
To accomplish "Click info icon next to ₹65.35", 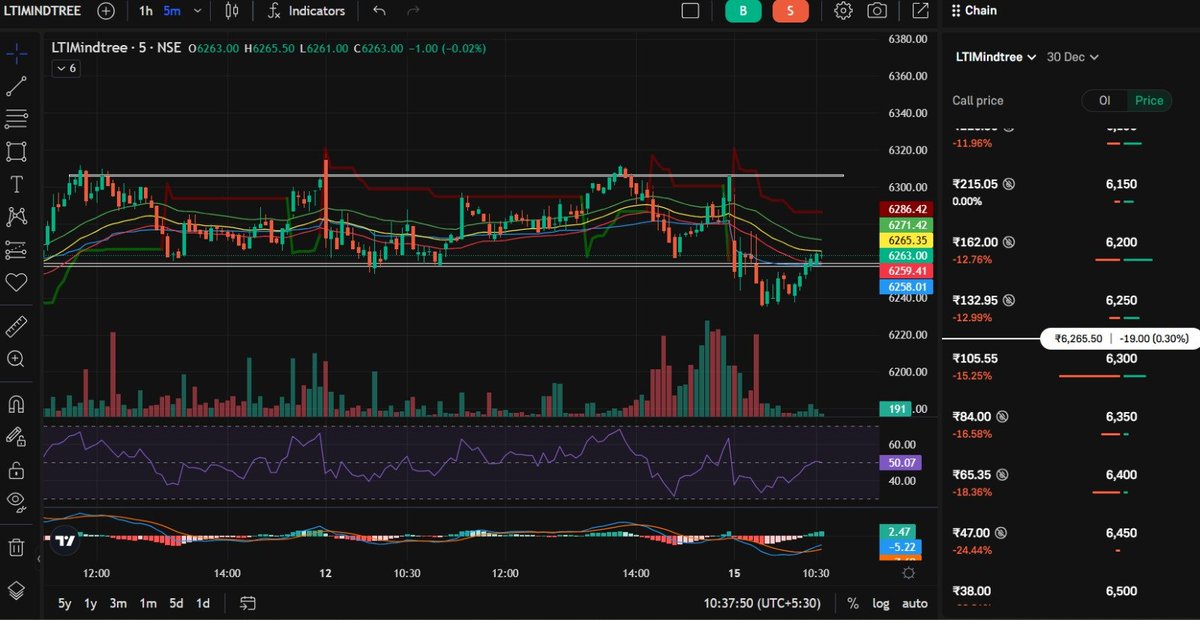I will tap(1003, 474).
